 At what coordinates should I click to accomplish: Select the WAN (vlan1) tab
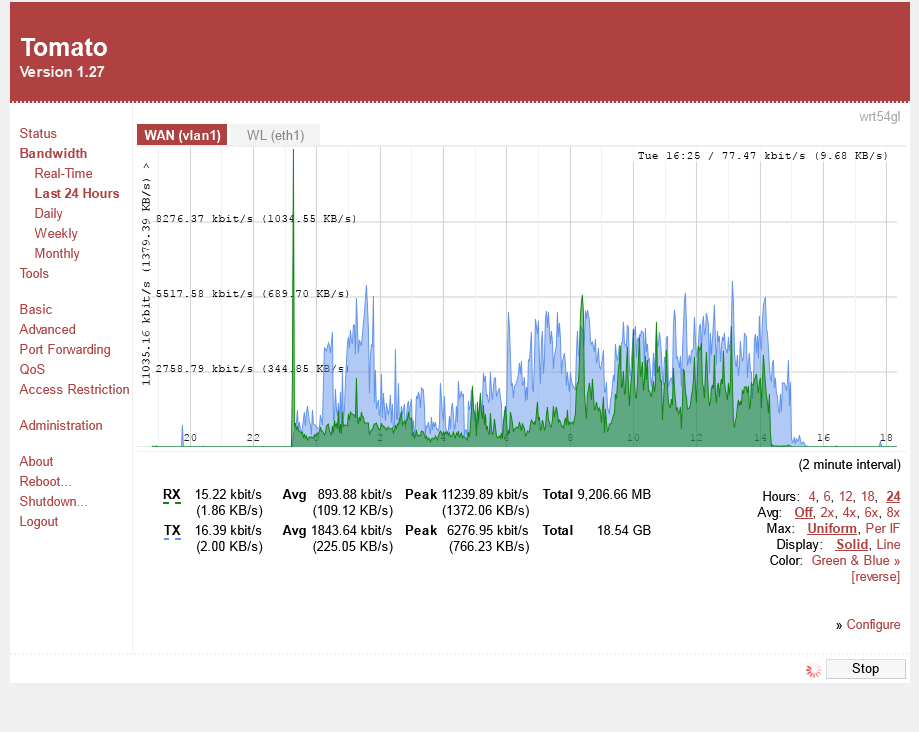(182, 135)
